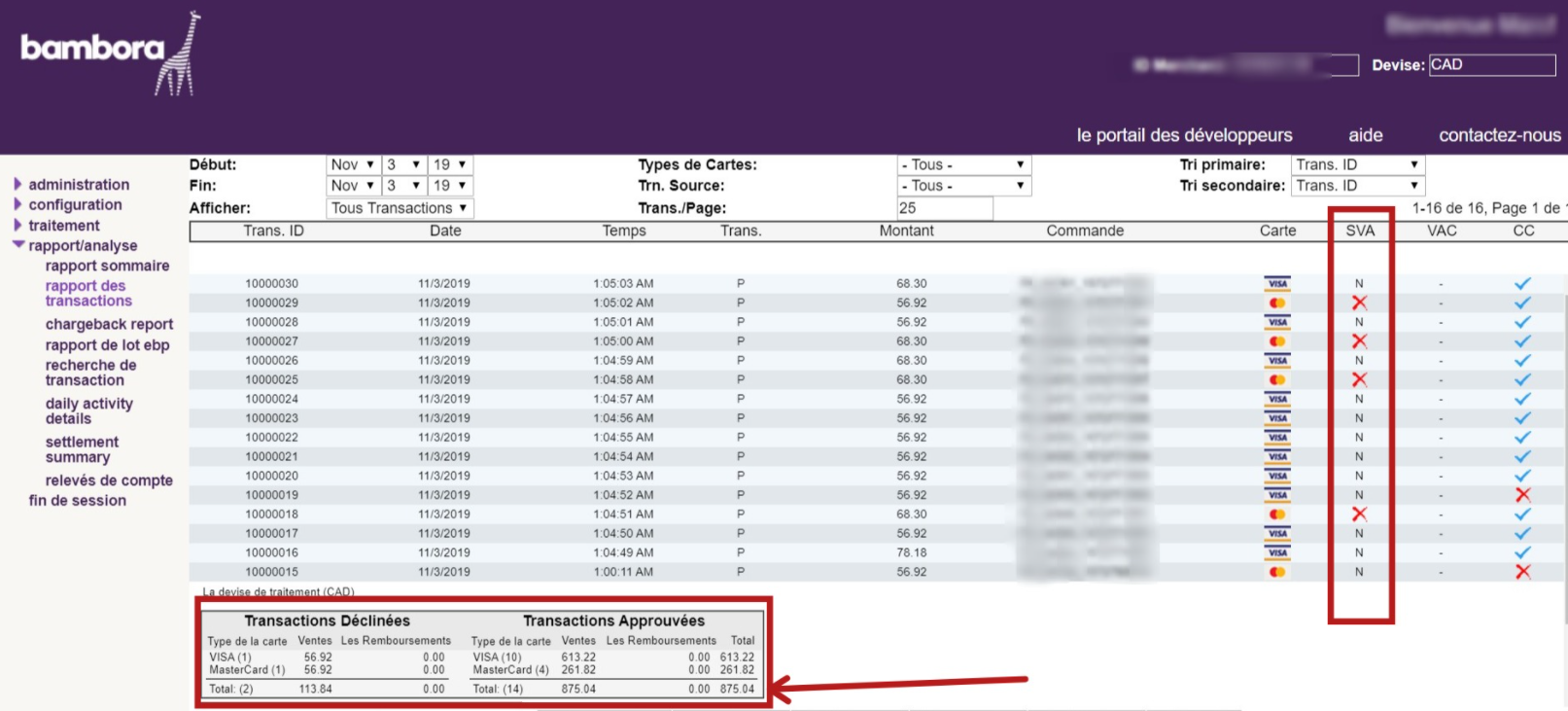This screenshot has height=711, width=1568.
Task: Click the contactez-nous link
Action: tap(1499, 135)
